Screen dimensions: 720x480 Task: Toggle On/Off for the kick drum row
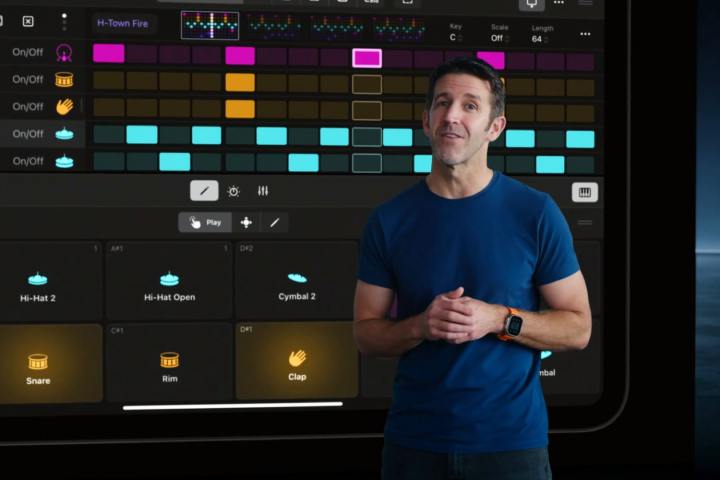pos(28,52)
